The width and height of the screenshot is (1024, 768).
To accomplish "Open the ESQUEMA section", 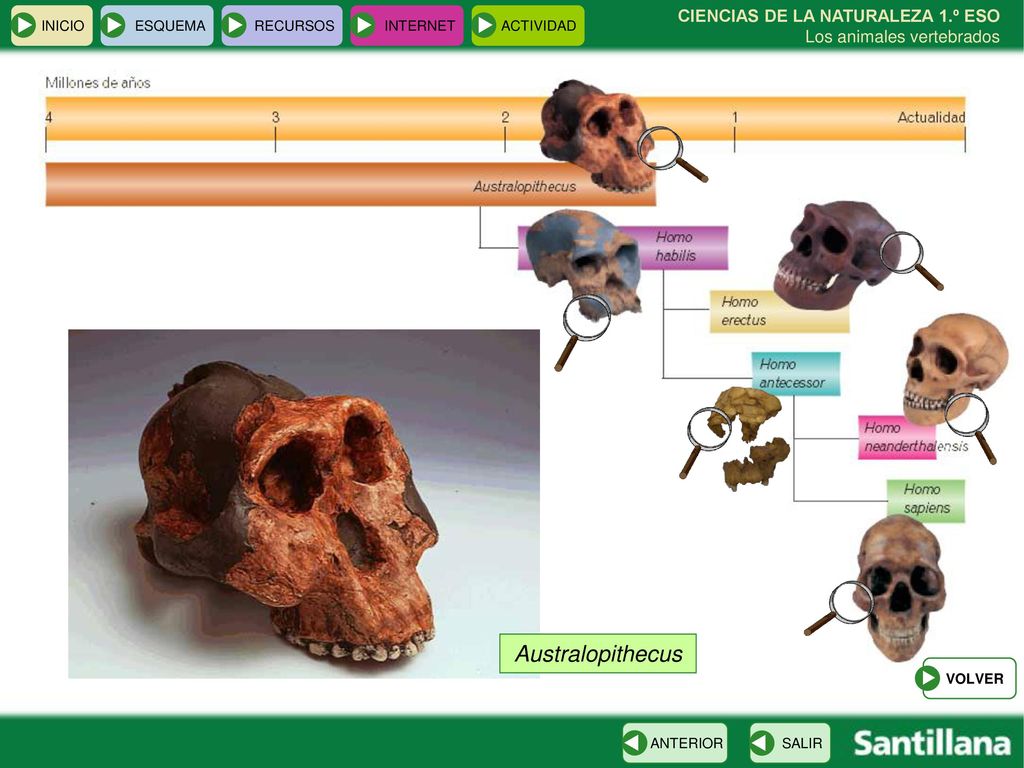I will point(157,25).
